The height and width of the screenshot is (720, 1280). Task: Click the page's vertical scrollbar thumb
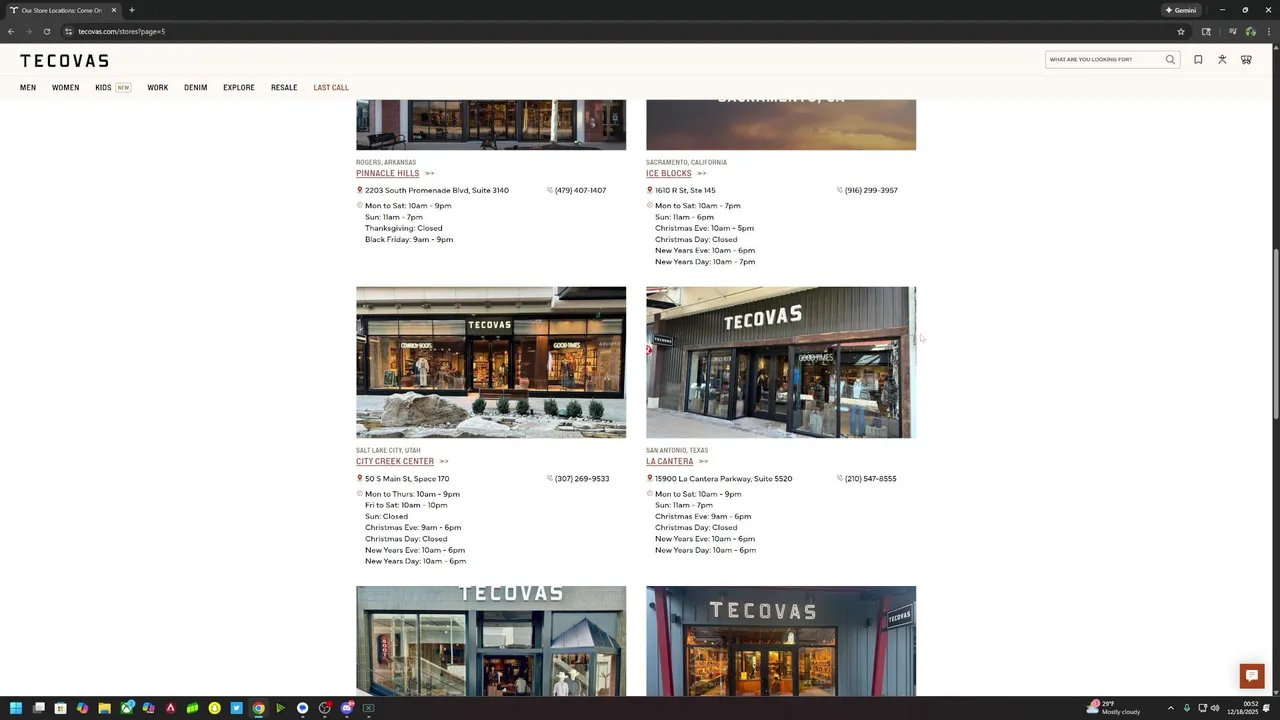click(x=1275, y=333)
